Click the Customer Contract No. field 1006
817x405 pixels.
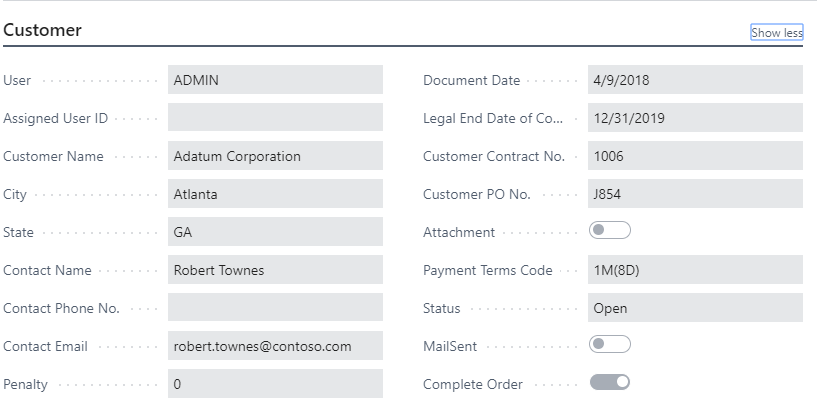[x=695, y=156]
